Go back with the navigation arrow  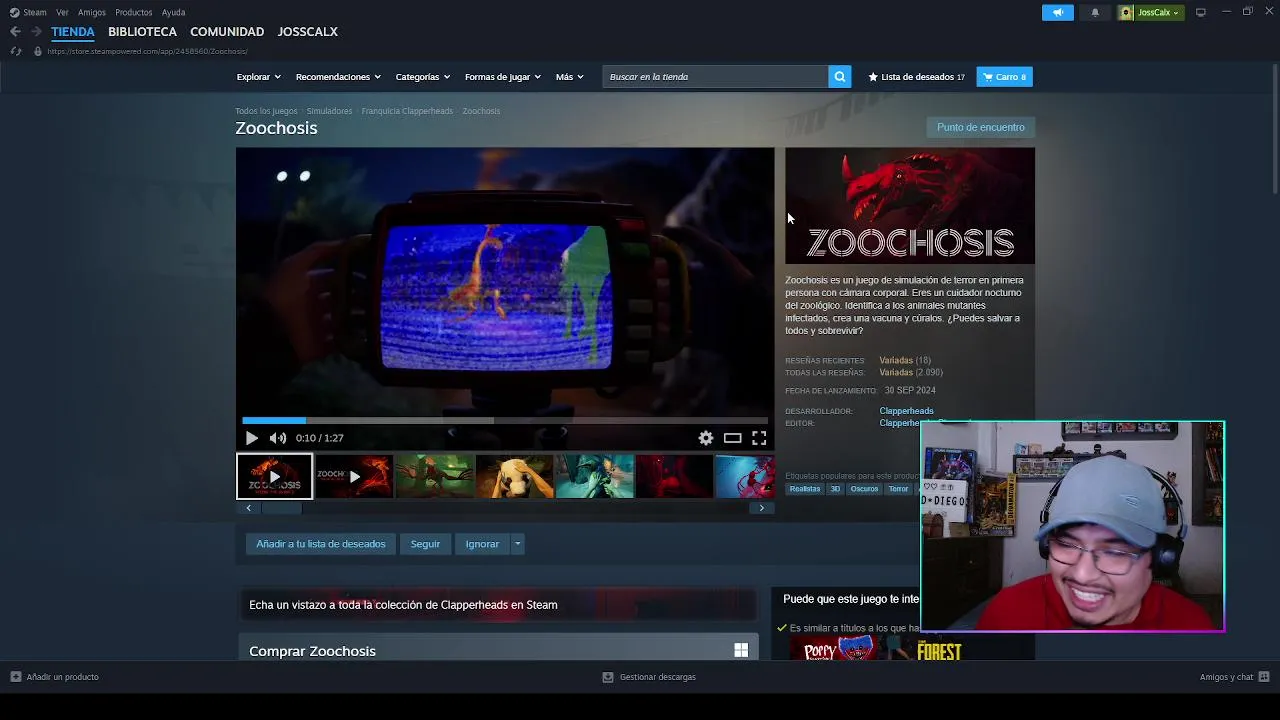(15, 32)
